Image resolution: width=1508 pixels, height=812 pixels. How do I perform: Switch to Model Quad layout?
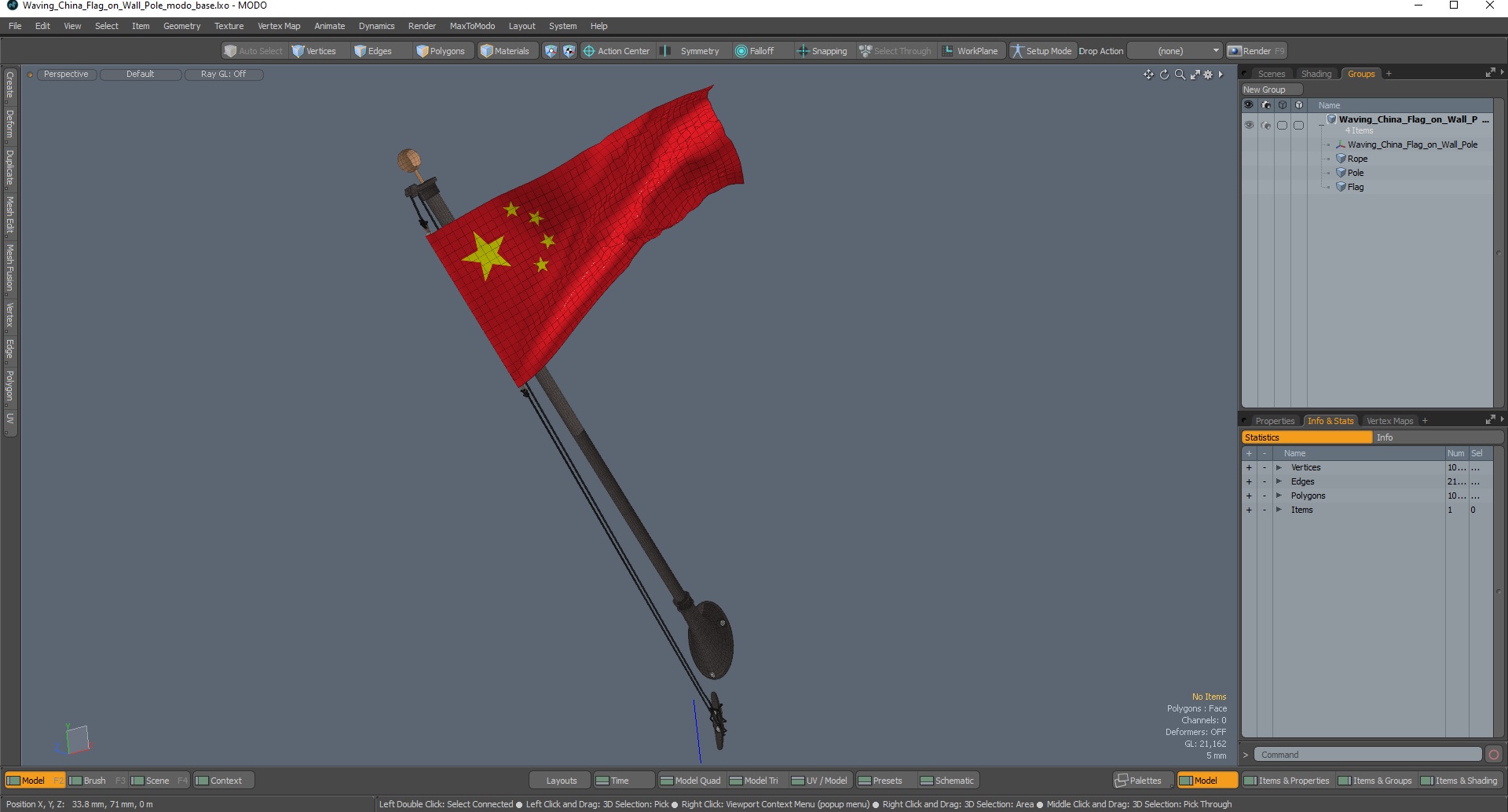[x=690, y=781]
